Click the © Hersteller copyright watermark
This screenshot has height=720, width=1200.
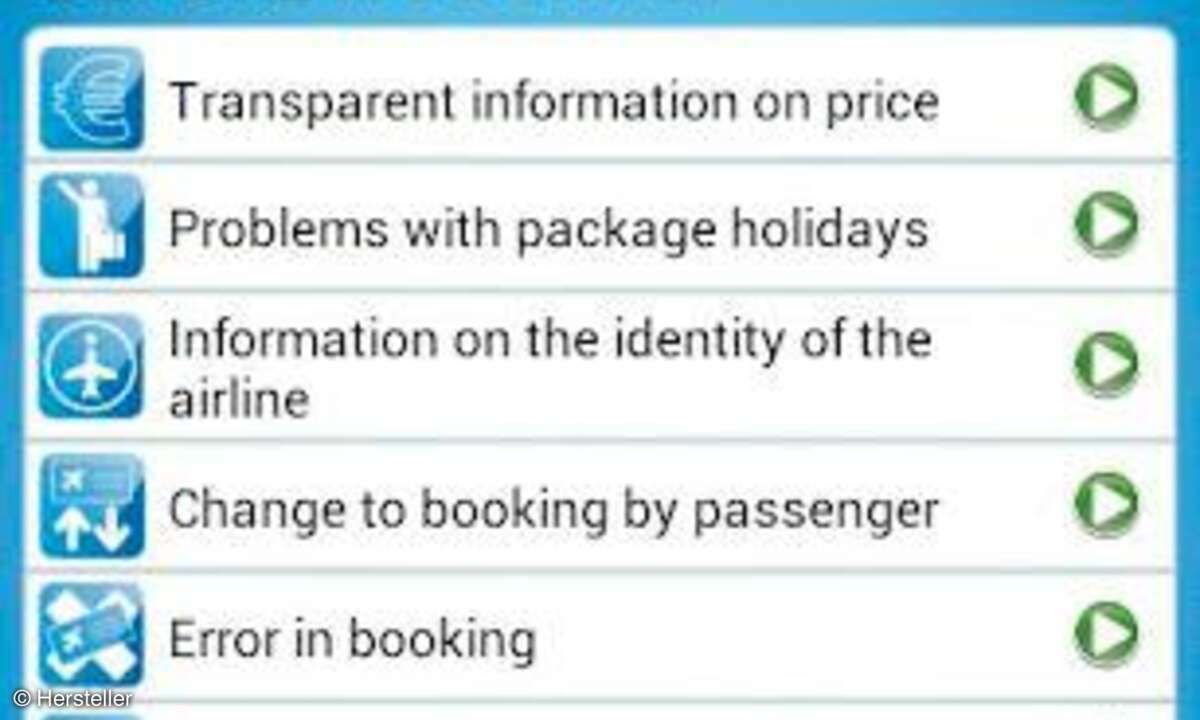(72, 699)
